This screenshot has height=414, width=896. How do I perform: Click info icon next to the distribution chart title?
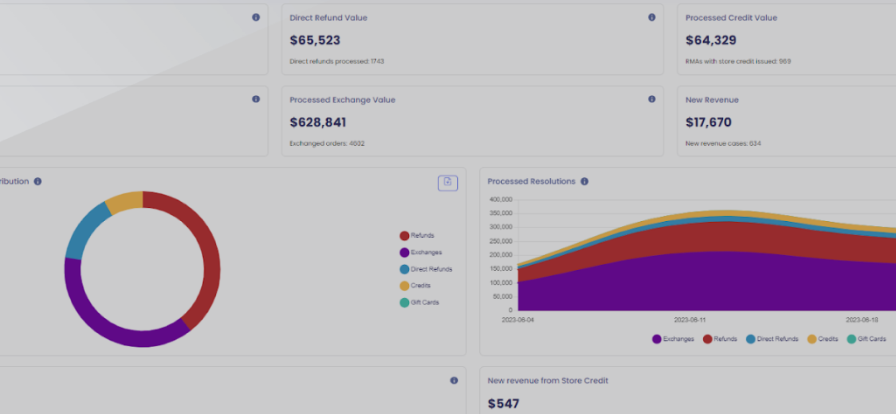coord(37,181)
